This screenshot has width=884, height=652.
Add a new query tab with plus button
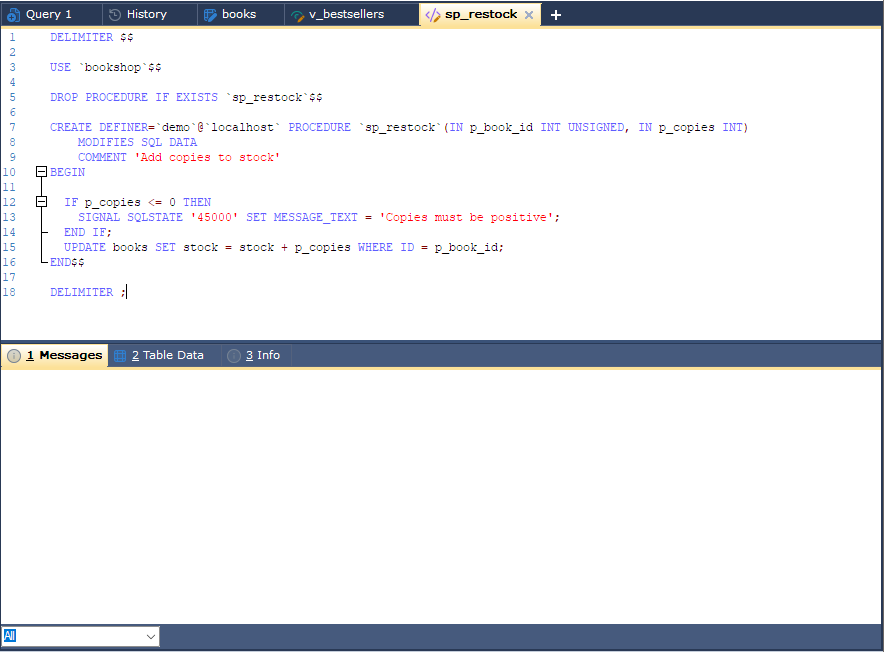[555, 15]
